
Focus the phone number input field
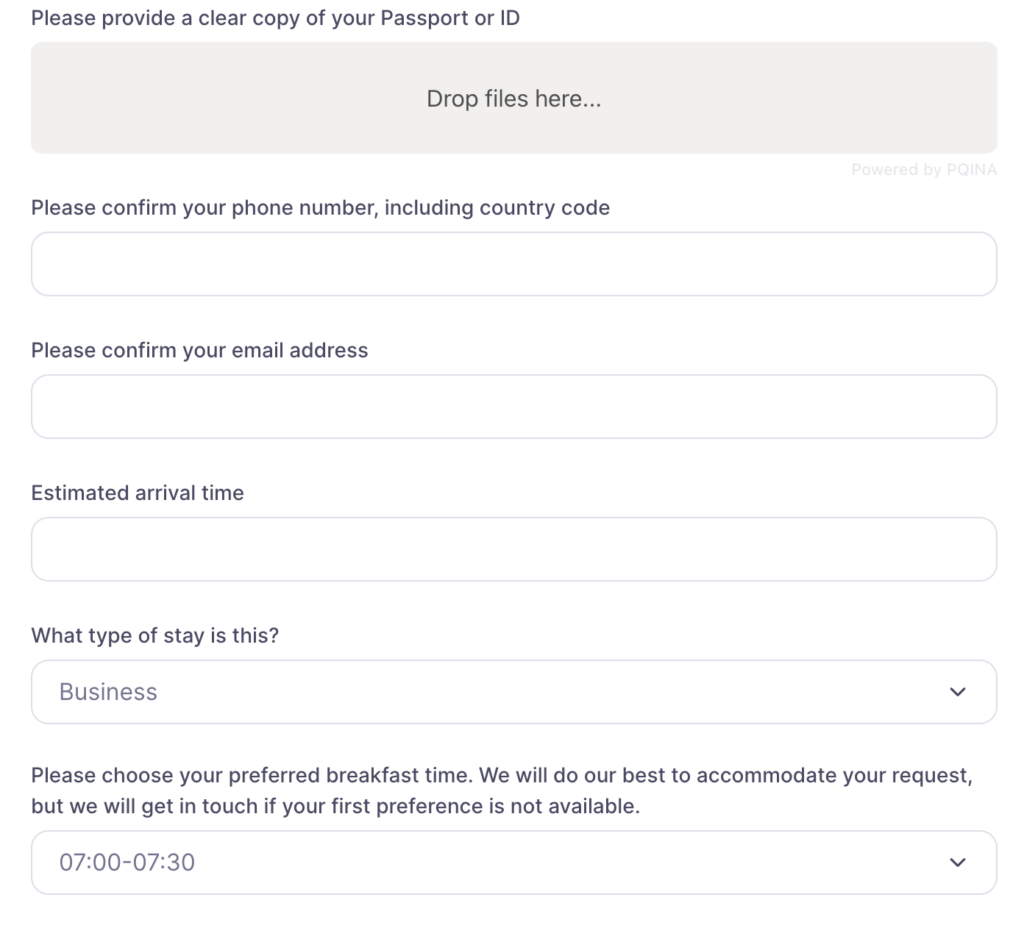[513, 264]
